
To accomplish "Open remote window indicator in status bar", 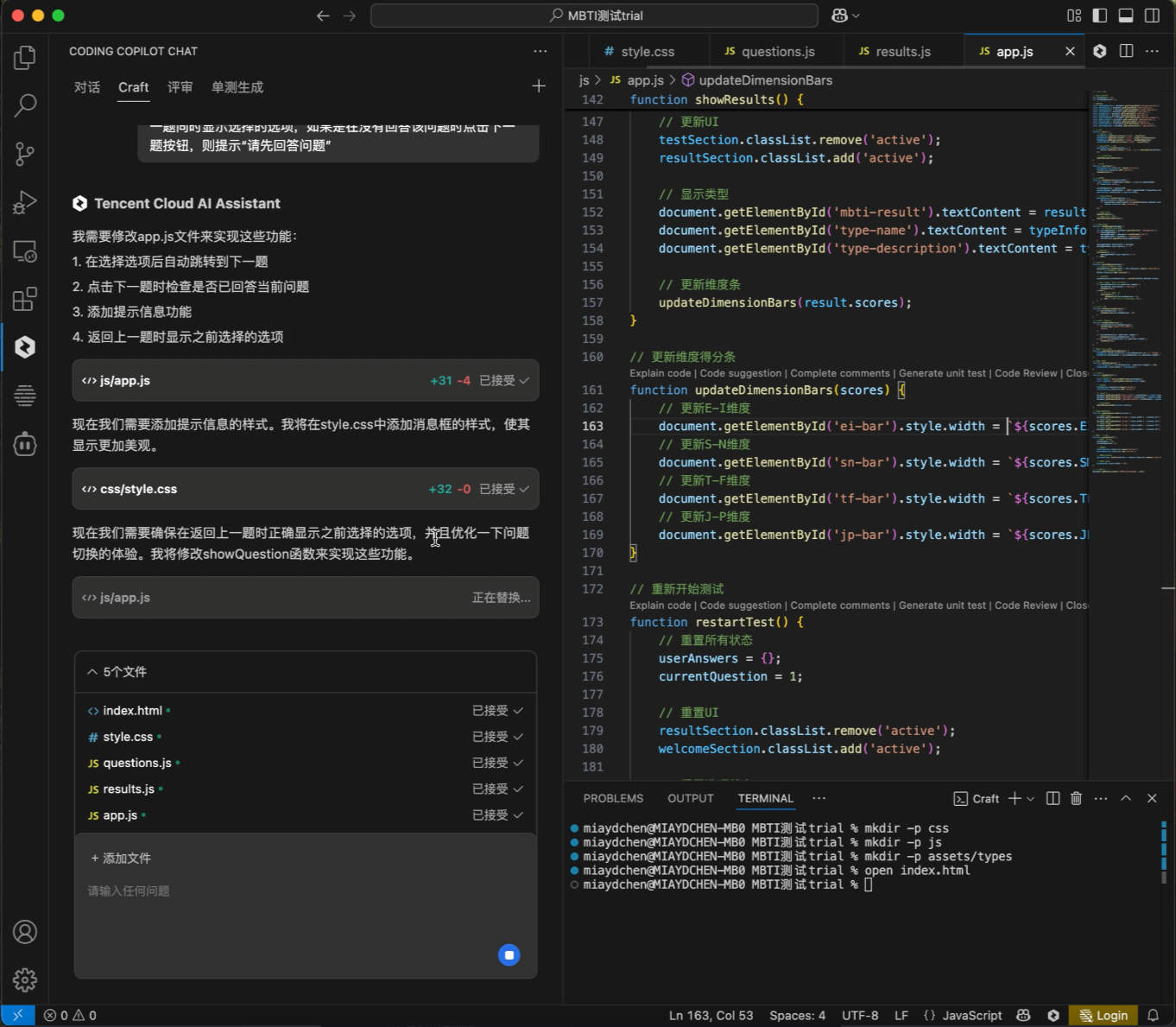I will coord(17,1016).
